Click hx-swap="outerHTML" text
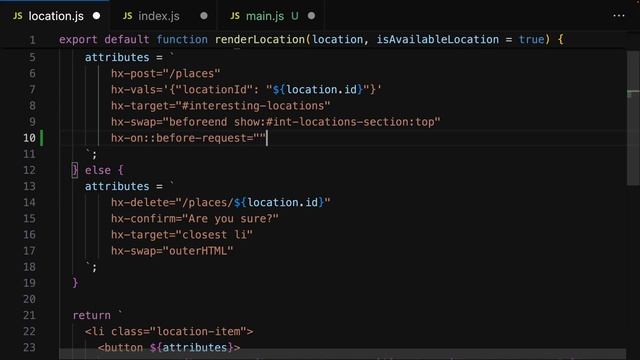The image size is (640, 360). tap(172, 251)
